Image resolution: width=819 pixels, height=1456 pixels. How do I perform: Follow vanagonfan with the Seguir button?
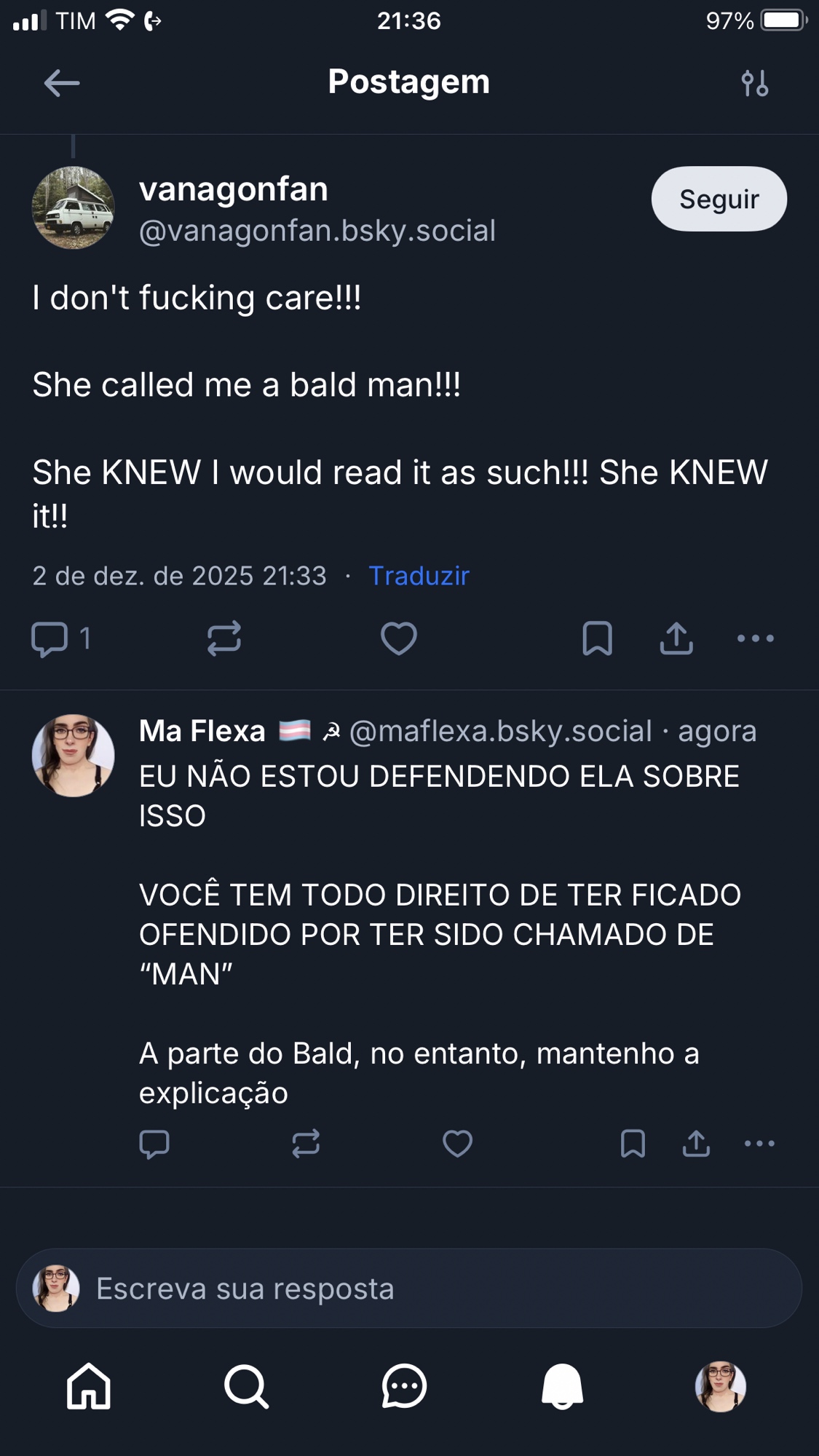[x=719, y=199]
